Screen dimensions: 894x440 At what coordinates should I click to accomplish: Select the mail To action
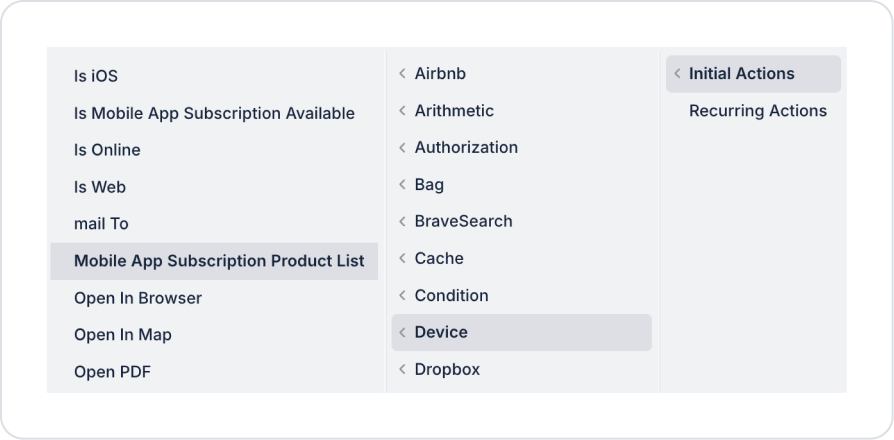click(x=101, y=224)
